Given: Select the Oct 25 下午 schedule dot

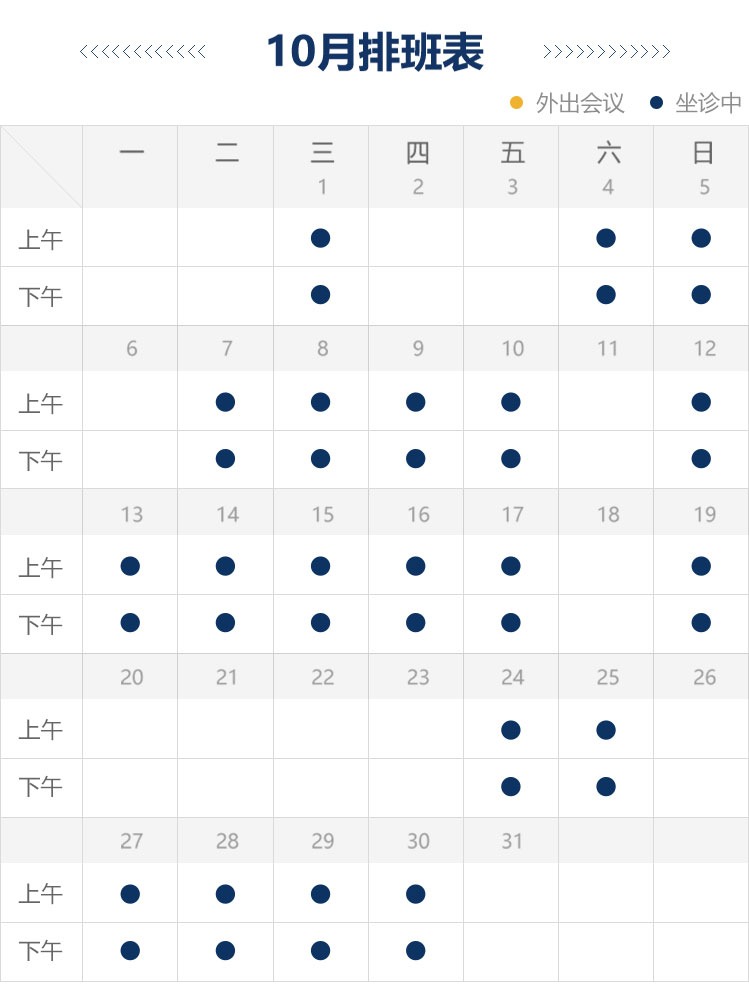Looking at the screenshot, I should point(605,787).
